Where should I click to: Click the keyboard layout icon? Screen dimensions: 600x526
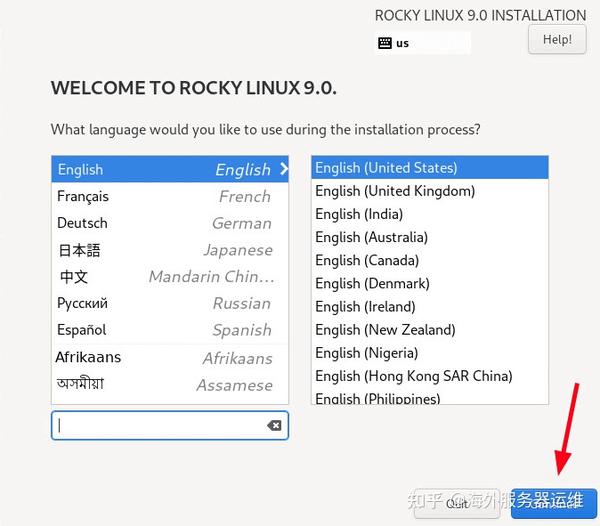pyautogui.click(x=385, y=43)
